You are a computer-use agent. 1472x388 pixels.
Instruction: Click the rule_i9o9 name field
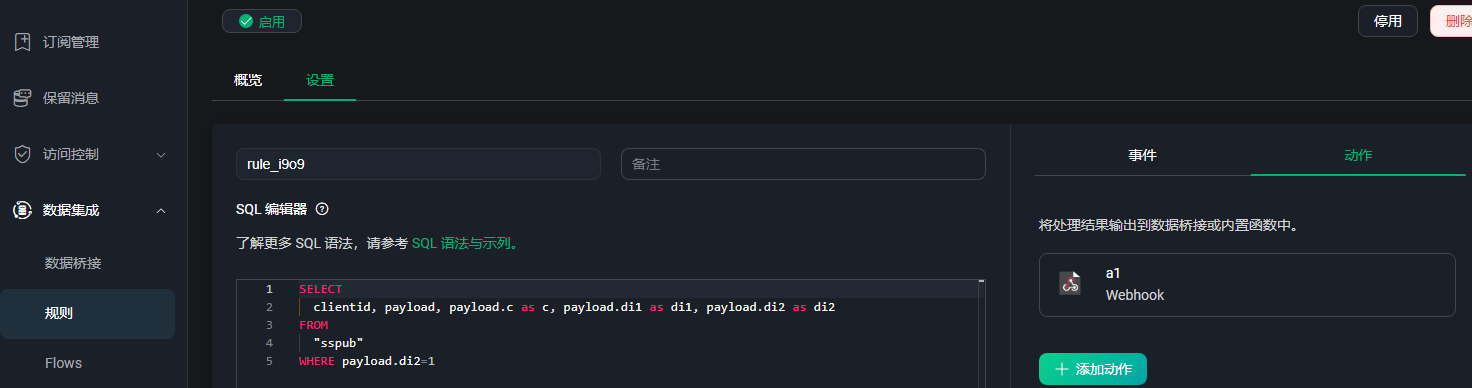(418, 164)
